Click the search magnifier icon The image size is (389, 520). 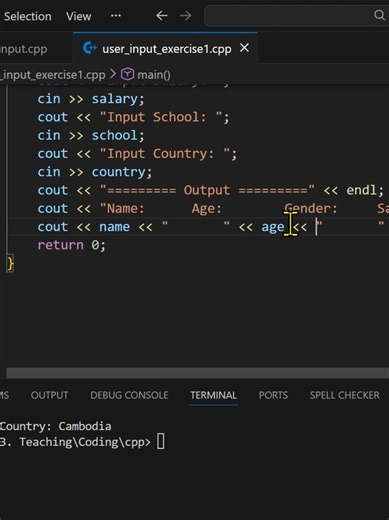click(379, 15)
